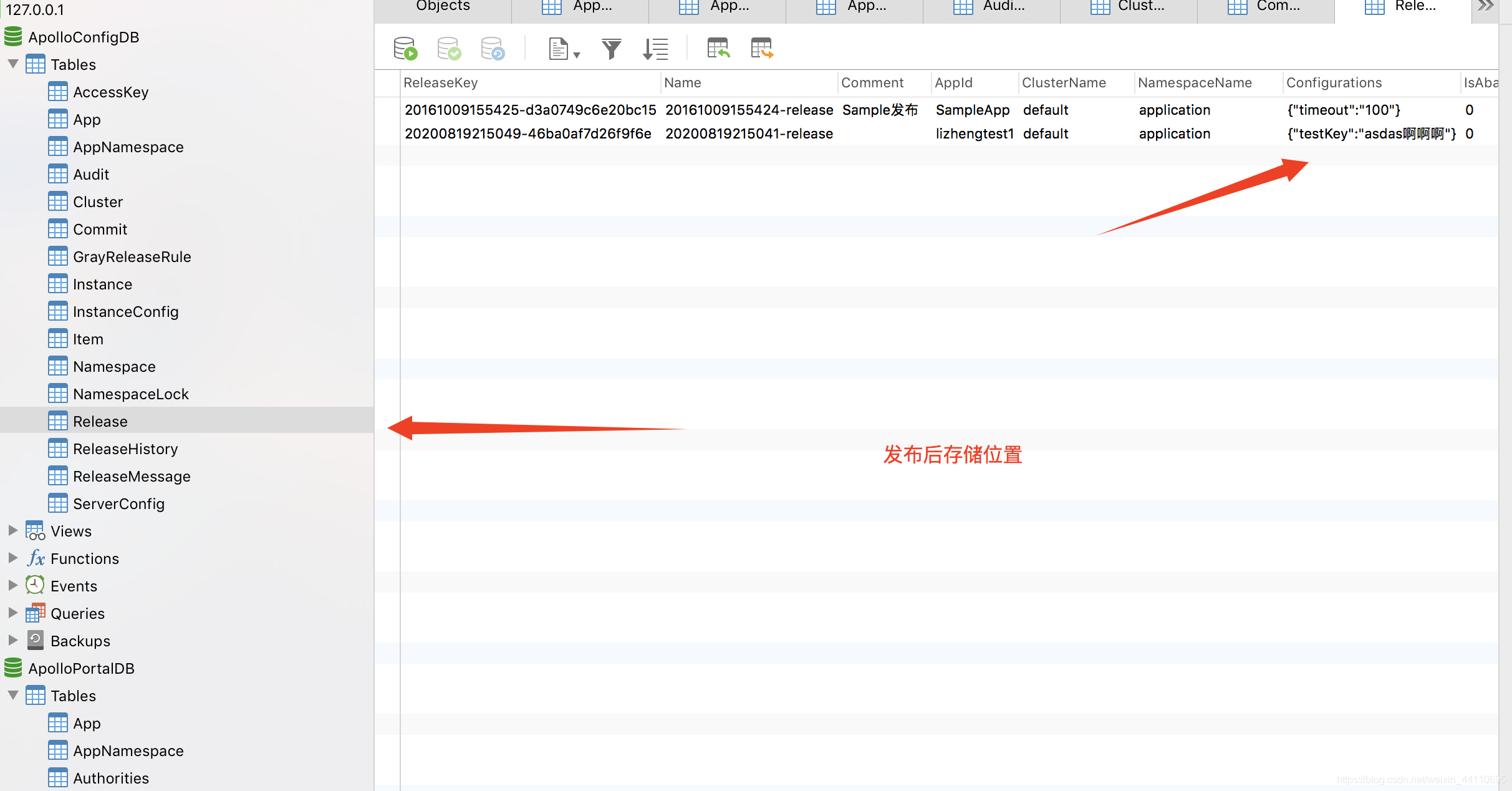Click the Import table data icon
1512x791 pixels.
pos(718,48)
